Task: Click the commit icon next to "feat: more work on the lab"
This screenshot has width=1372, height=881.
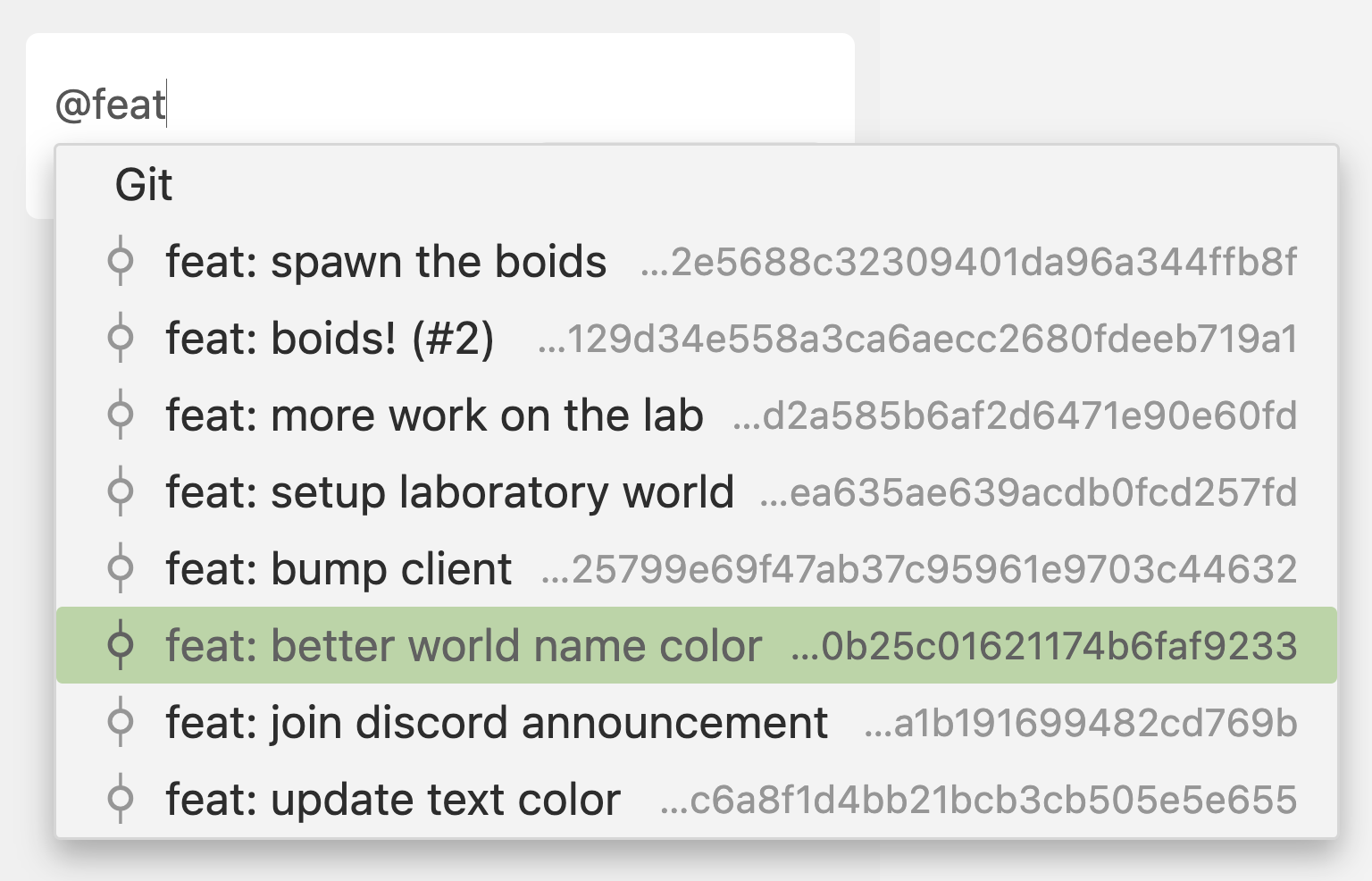Action: pyautogui.click(x=121, y=415)
